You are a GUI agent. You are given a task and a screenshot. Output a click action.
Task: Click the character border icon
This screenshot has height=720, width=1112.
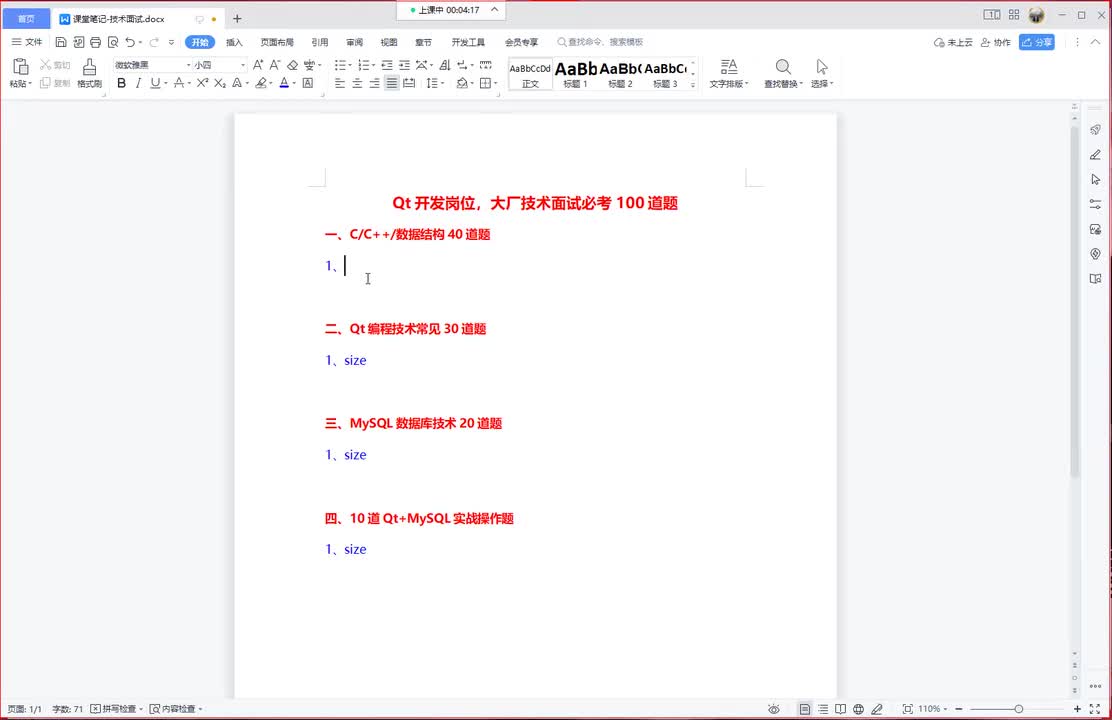pos(308,83)
